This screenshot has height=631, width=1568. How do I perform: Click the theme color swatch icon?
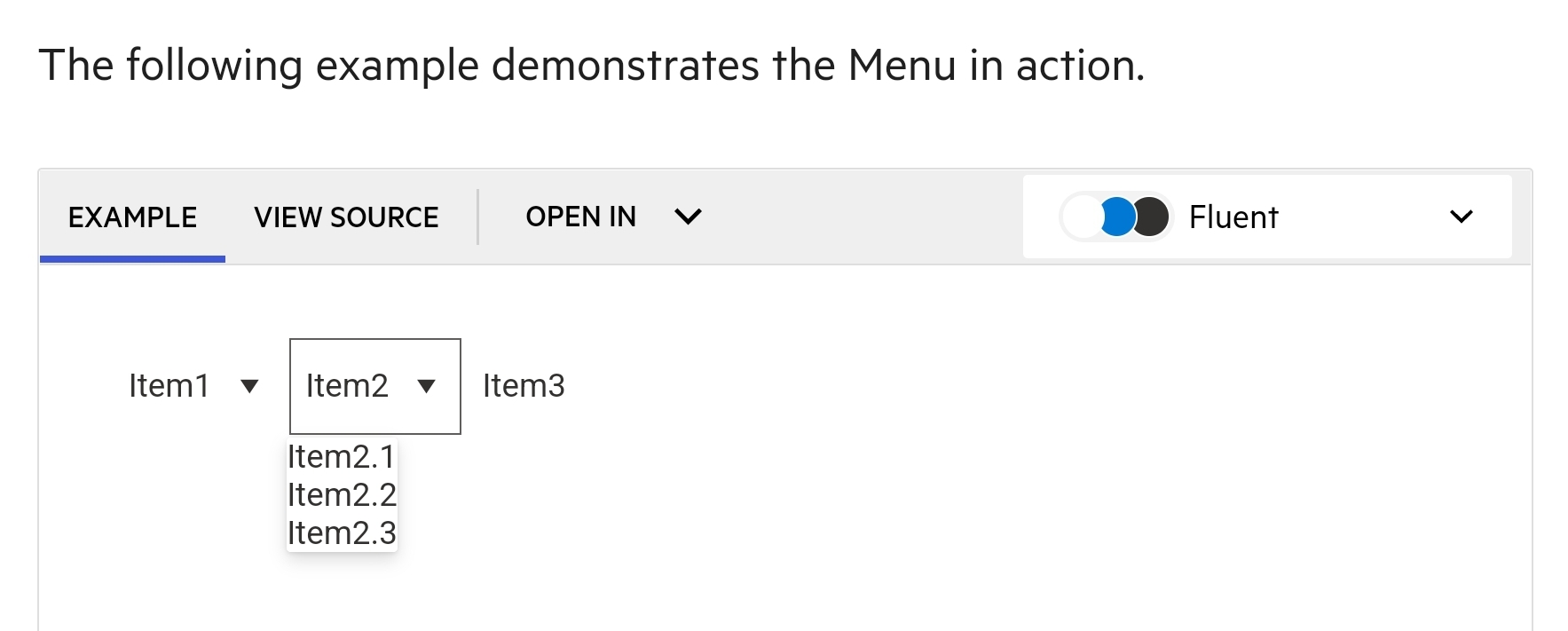pyautogui.click(x=1116, y=217)
